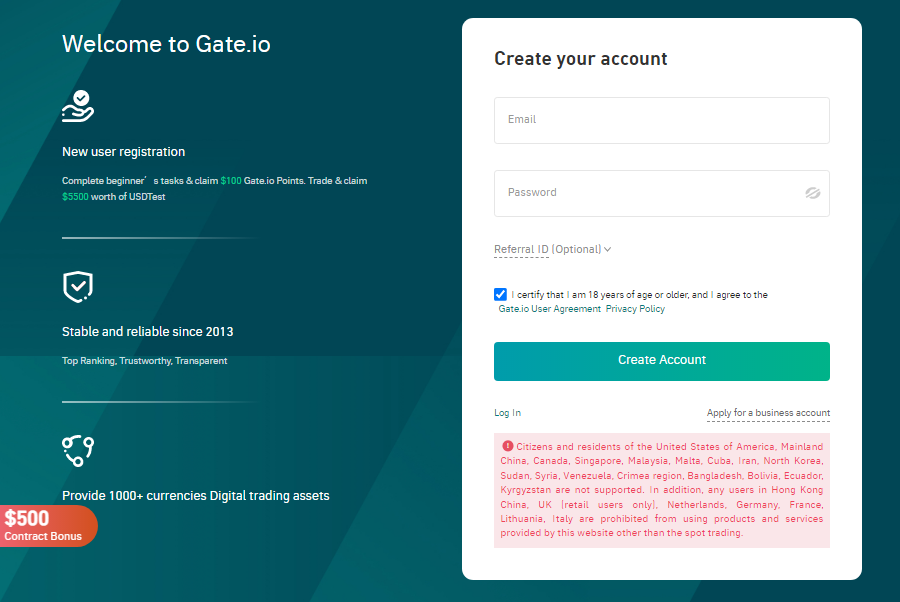The height and width of the screenshot is (602, 900).
Task: Click the connected nodes currencies icon
Action: point(78,451)
